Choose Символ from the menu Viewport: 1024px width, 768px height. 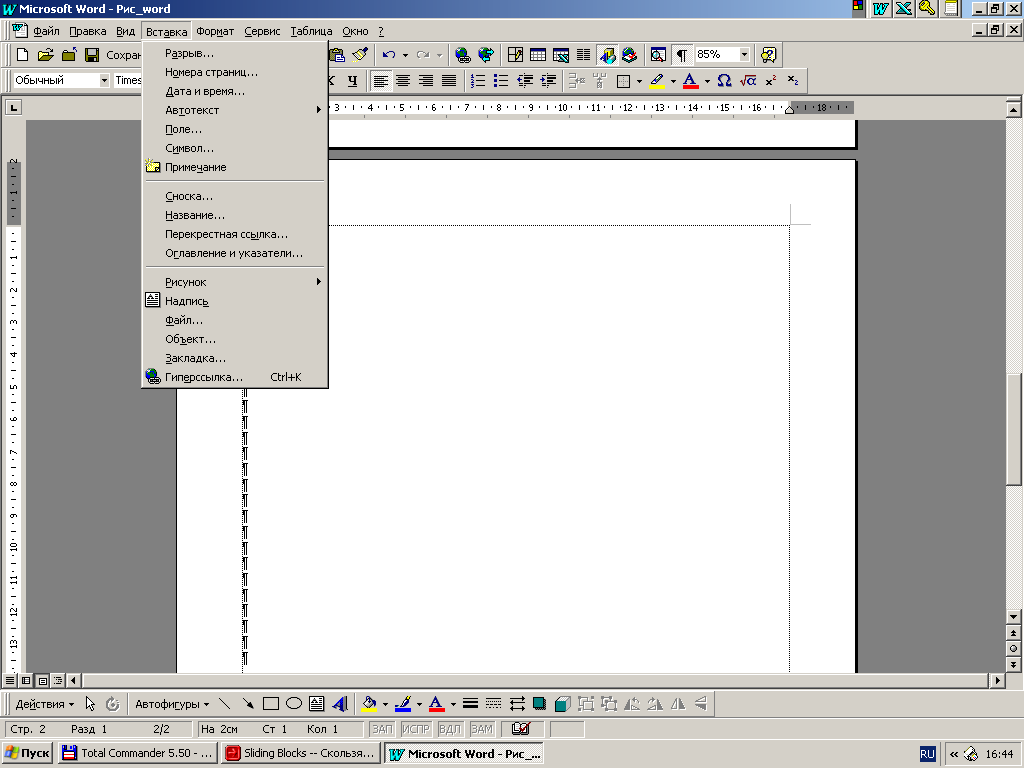tap(234, 148)
